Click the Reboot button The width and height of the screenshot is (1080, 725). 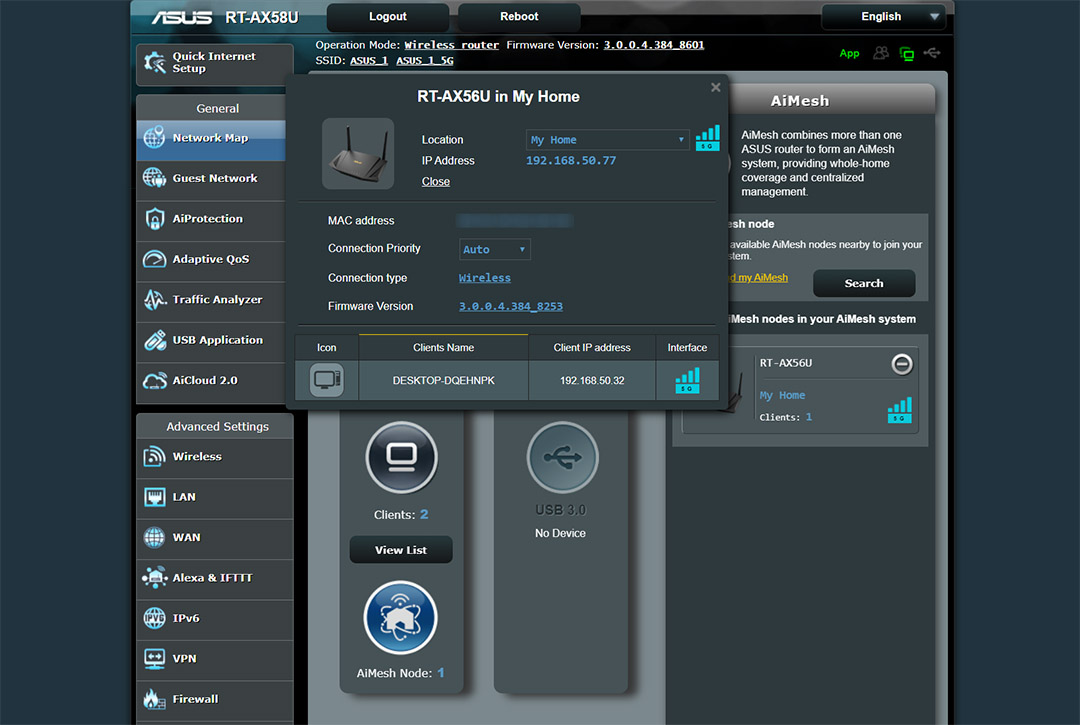(519, 17)
